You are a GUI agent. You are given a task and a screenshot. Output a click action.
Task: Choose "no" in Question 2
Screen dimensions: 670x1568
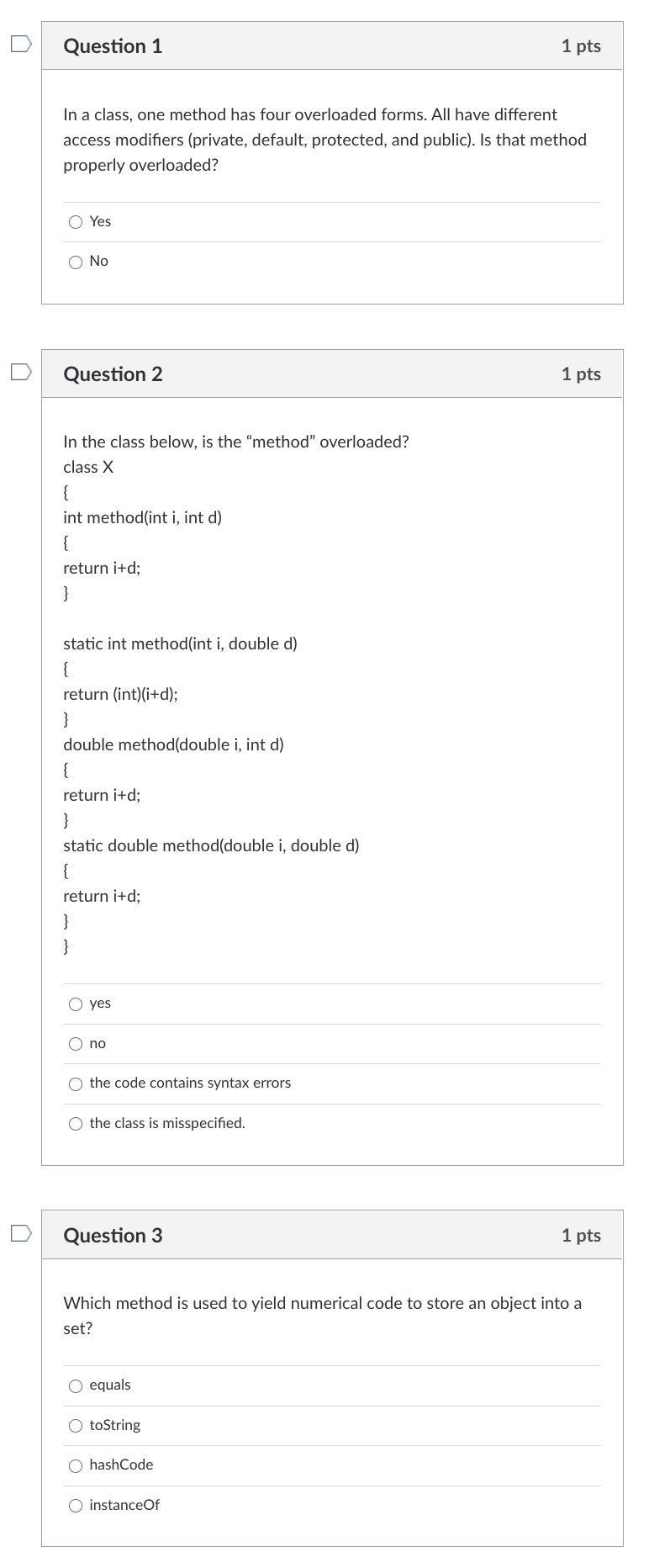coord(76,1043)
